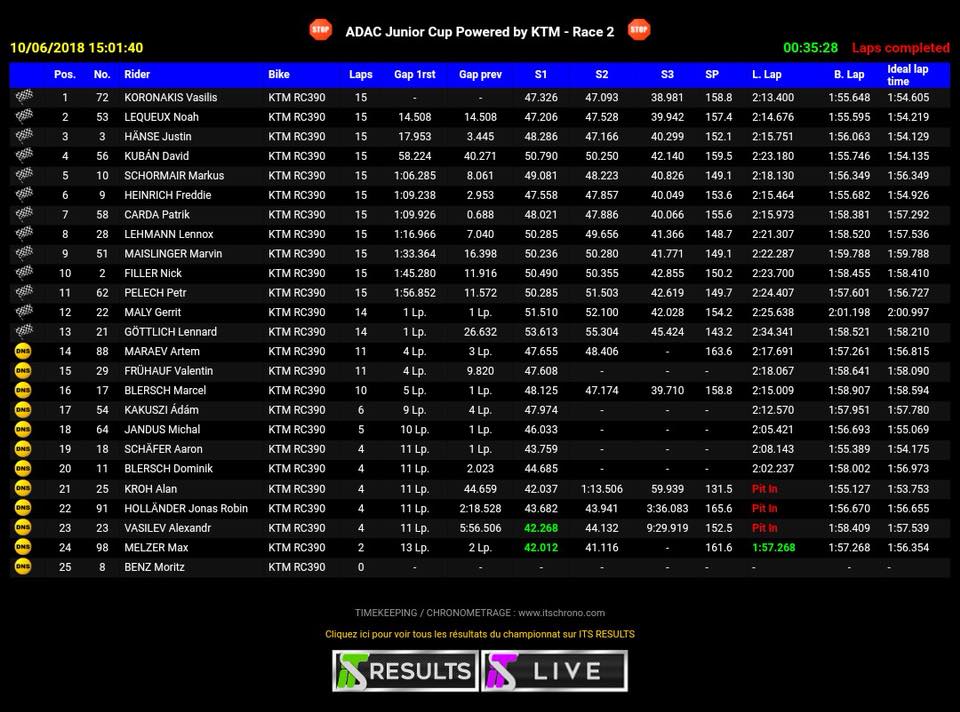
Task: Click the DNS badge for HOLLÄNDER Jonas Robin
Action: tap(23, 508)
